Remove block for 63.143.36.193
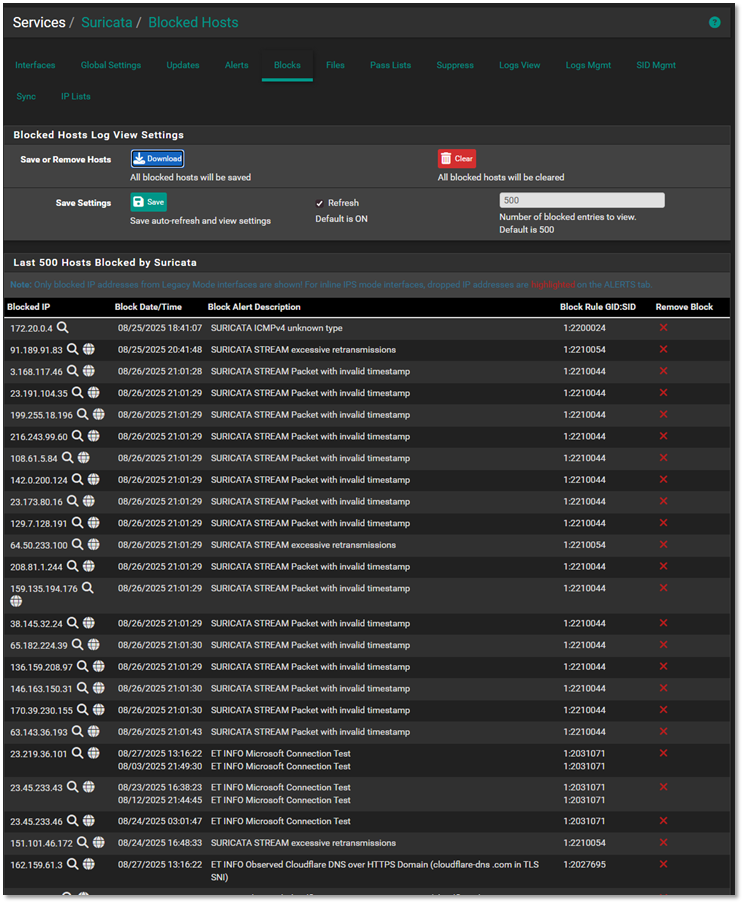744x904 pixels. (x=664, y=732)
